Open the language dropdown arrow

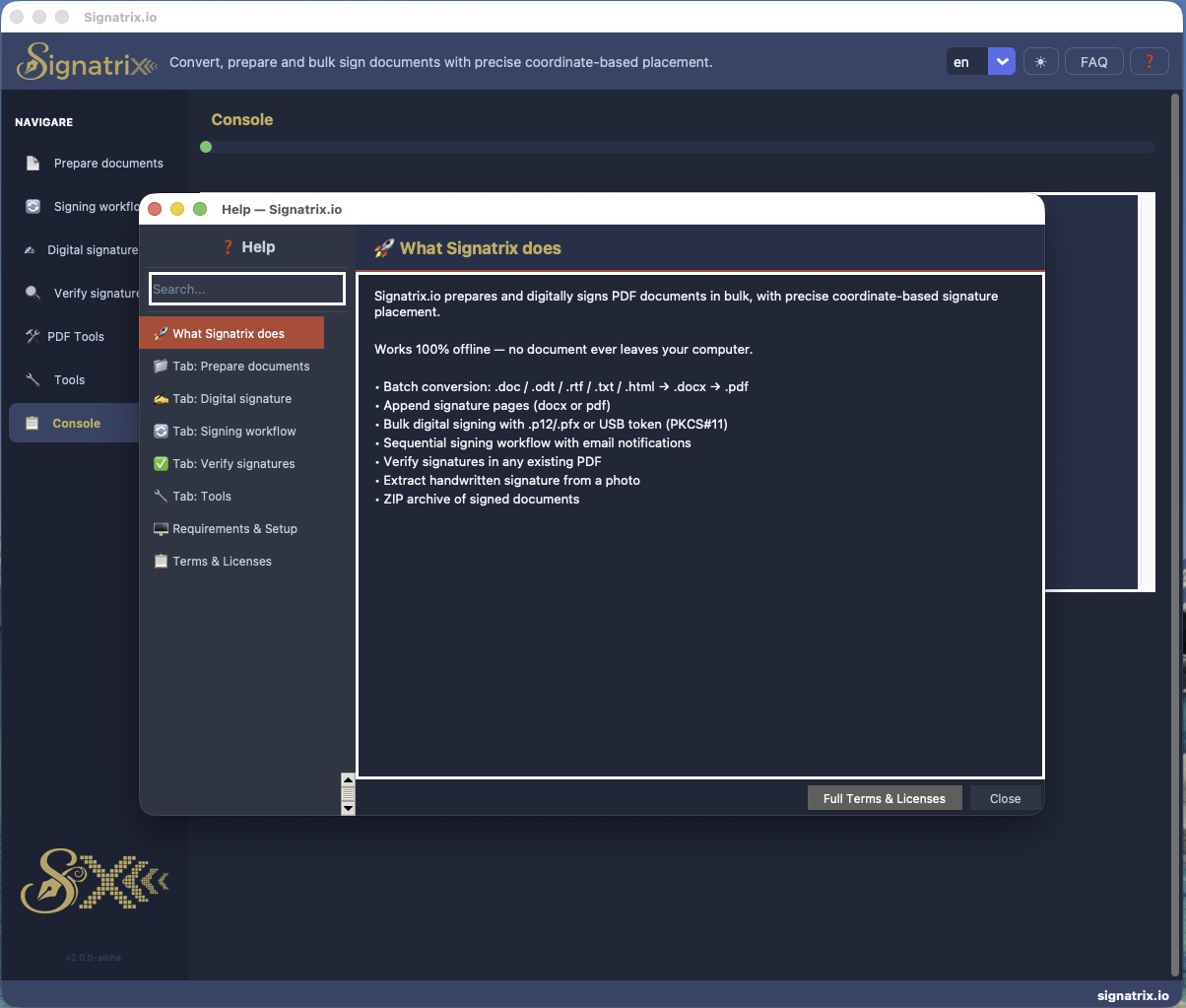1001,62
